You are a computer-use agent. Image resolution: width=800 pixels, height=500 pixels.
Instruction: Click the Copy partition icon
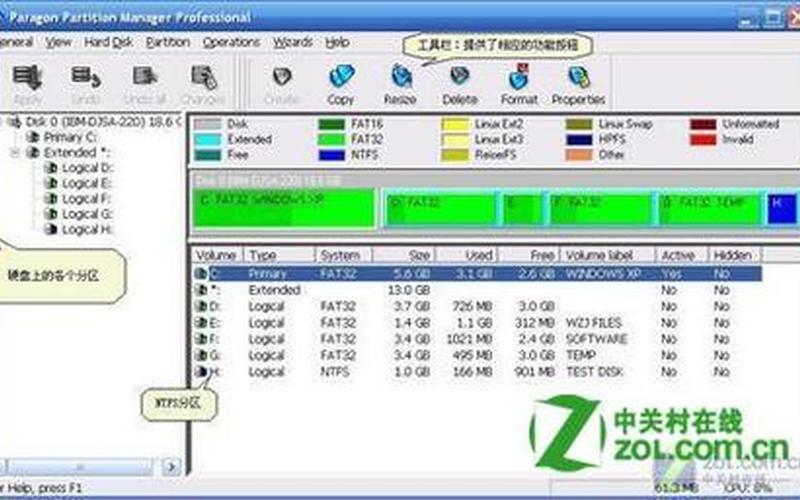341,76
